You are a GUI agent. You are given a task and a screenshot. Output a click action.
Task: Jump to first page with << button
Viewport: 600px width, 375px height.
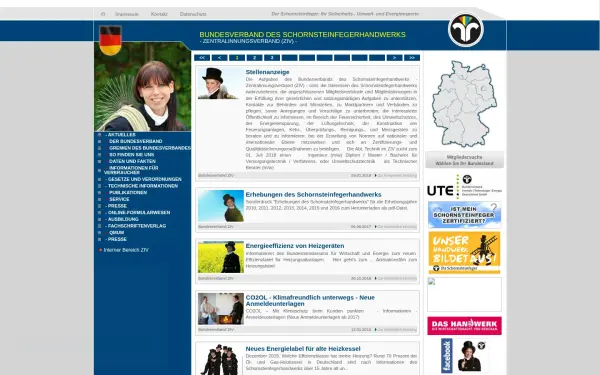(202, 58)
